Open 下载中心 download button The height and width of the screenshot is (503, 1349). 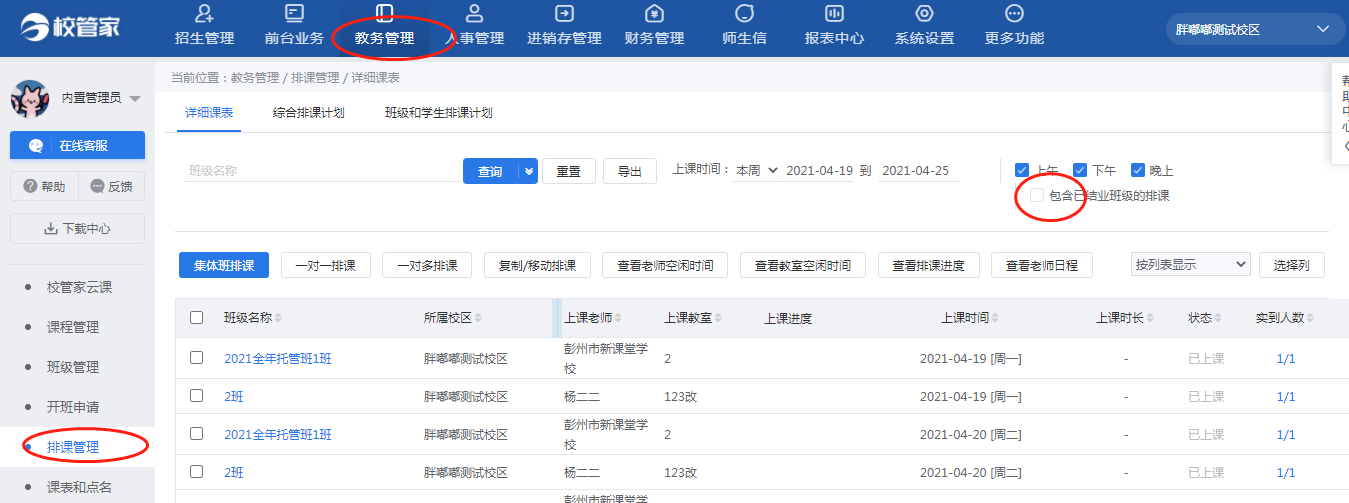tap(77, 228)
